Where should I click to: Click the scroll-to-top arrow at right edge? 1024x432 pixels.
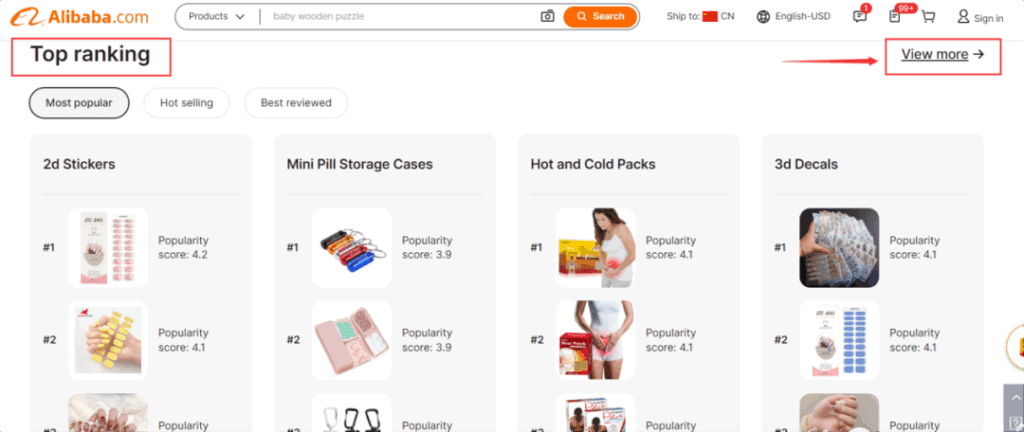coord(1015,397)
